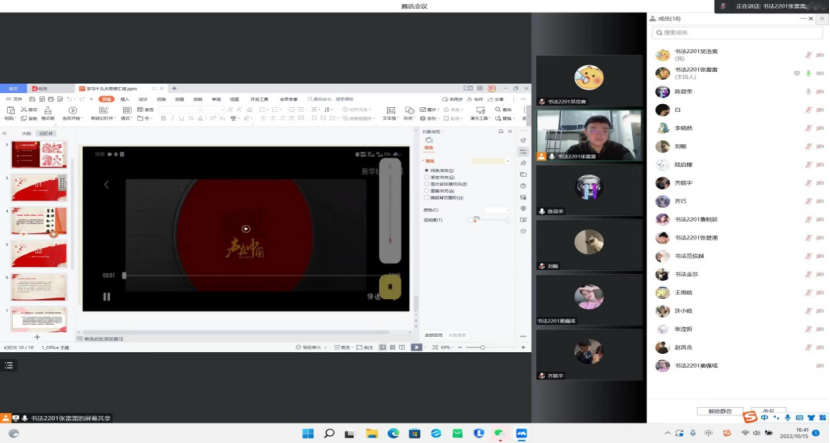Select the picture or texture fill option
Screen dimensions: 830x443
click(x=427, y=185)
